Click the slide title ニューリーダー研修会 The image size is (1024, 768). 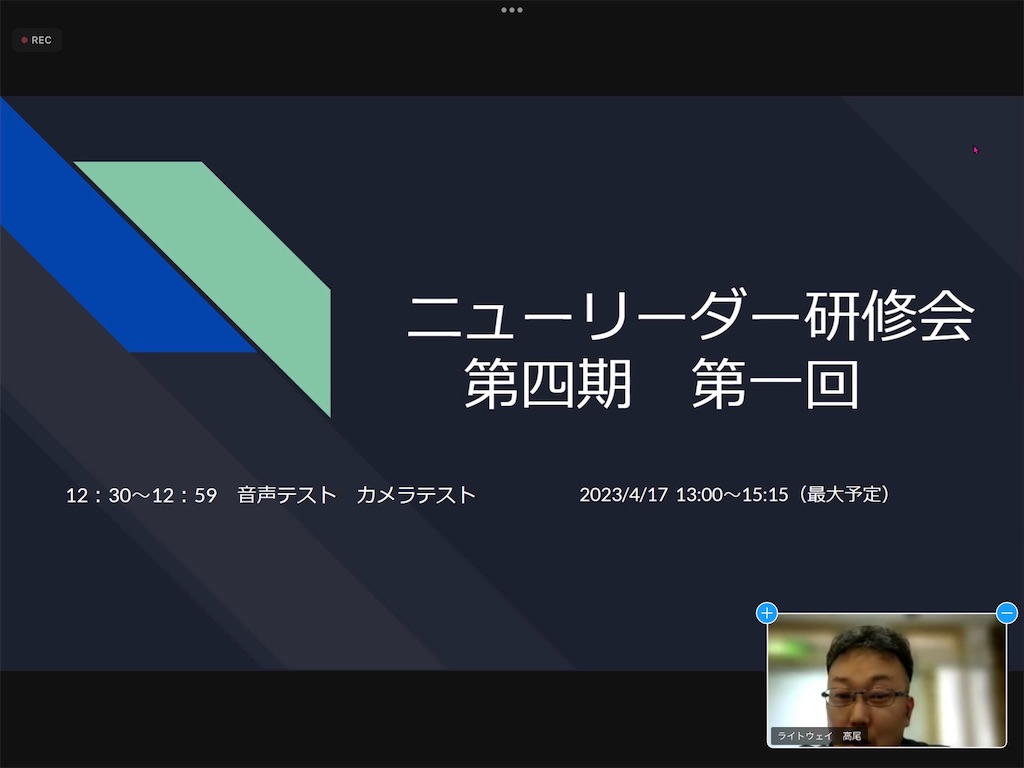pyautogui.click(x=693, y=312)
